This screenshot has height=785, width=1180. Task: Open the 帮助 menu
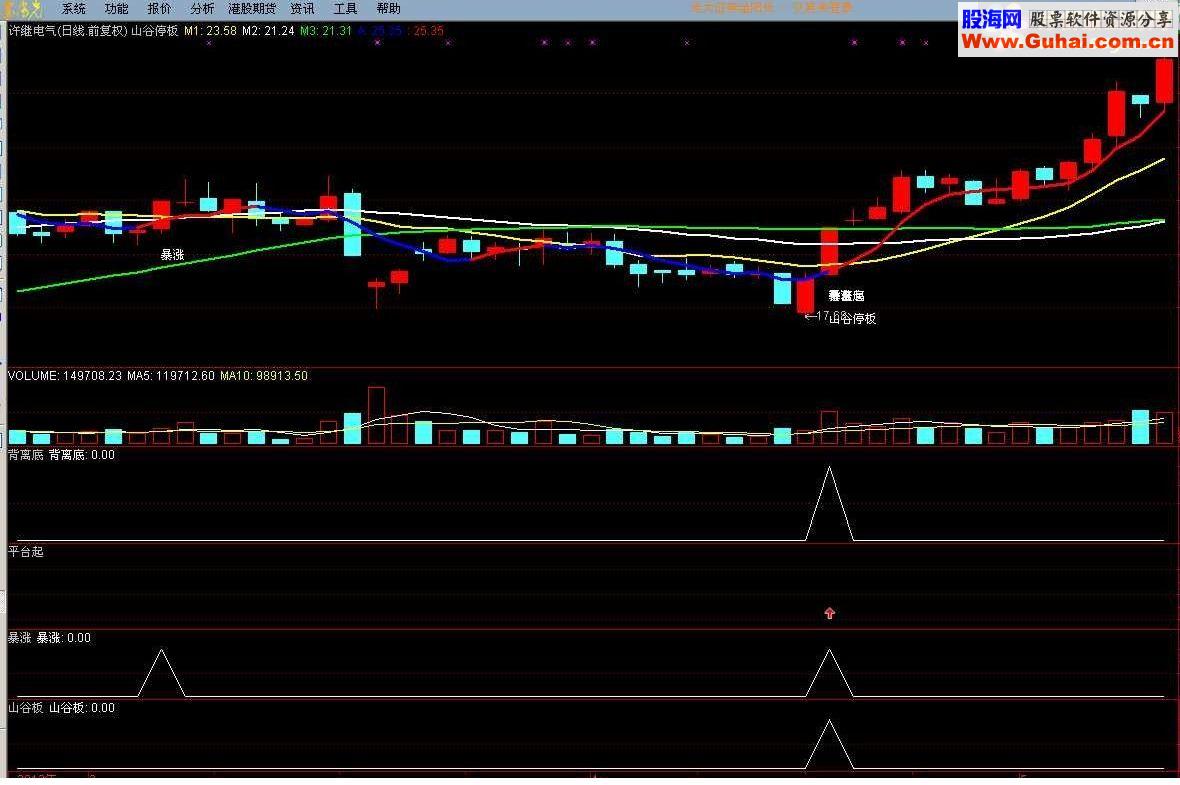388,9
